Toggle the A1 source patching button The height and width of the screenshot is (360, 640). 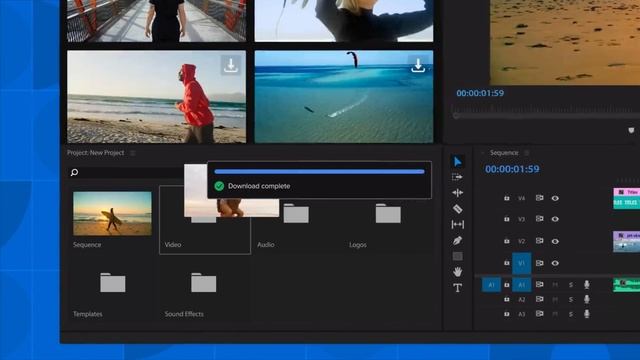(491, 284)
